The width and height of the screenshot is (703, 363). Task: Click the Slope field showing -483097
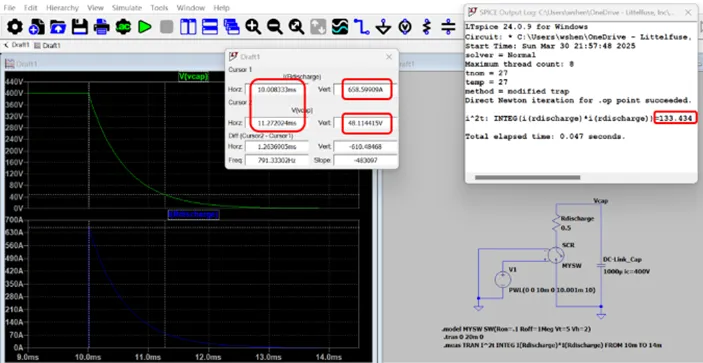click(x=366, y=160)
